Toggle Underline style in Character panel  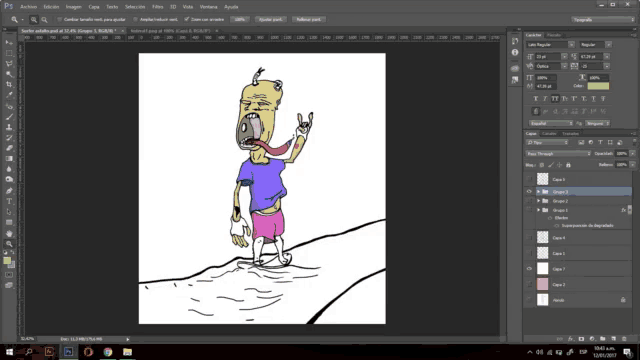pyautogui.click(x=593, y=99)
